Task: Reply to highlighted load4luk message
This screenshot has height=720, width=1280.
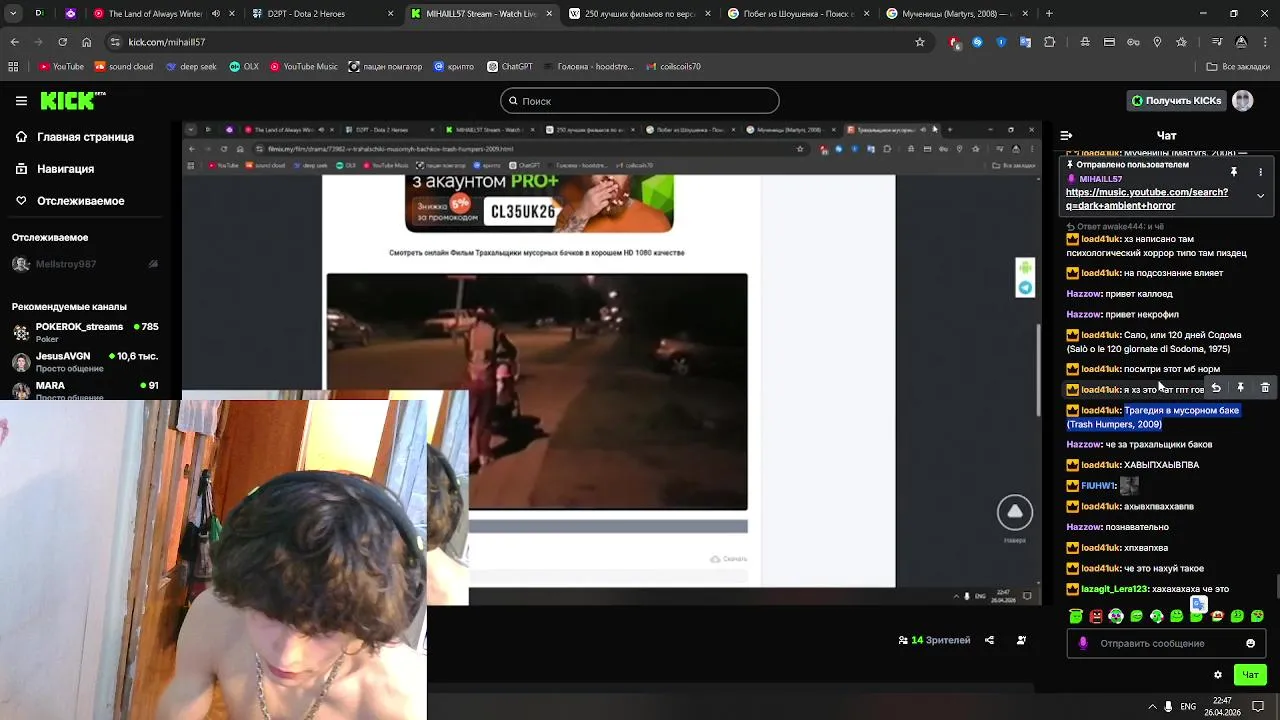Action: pos(1216,388)
